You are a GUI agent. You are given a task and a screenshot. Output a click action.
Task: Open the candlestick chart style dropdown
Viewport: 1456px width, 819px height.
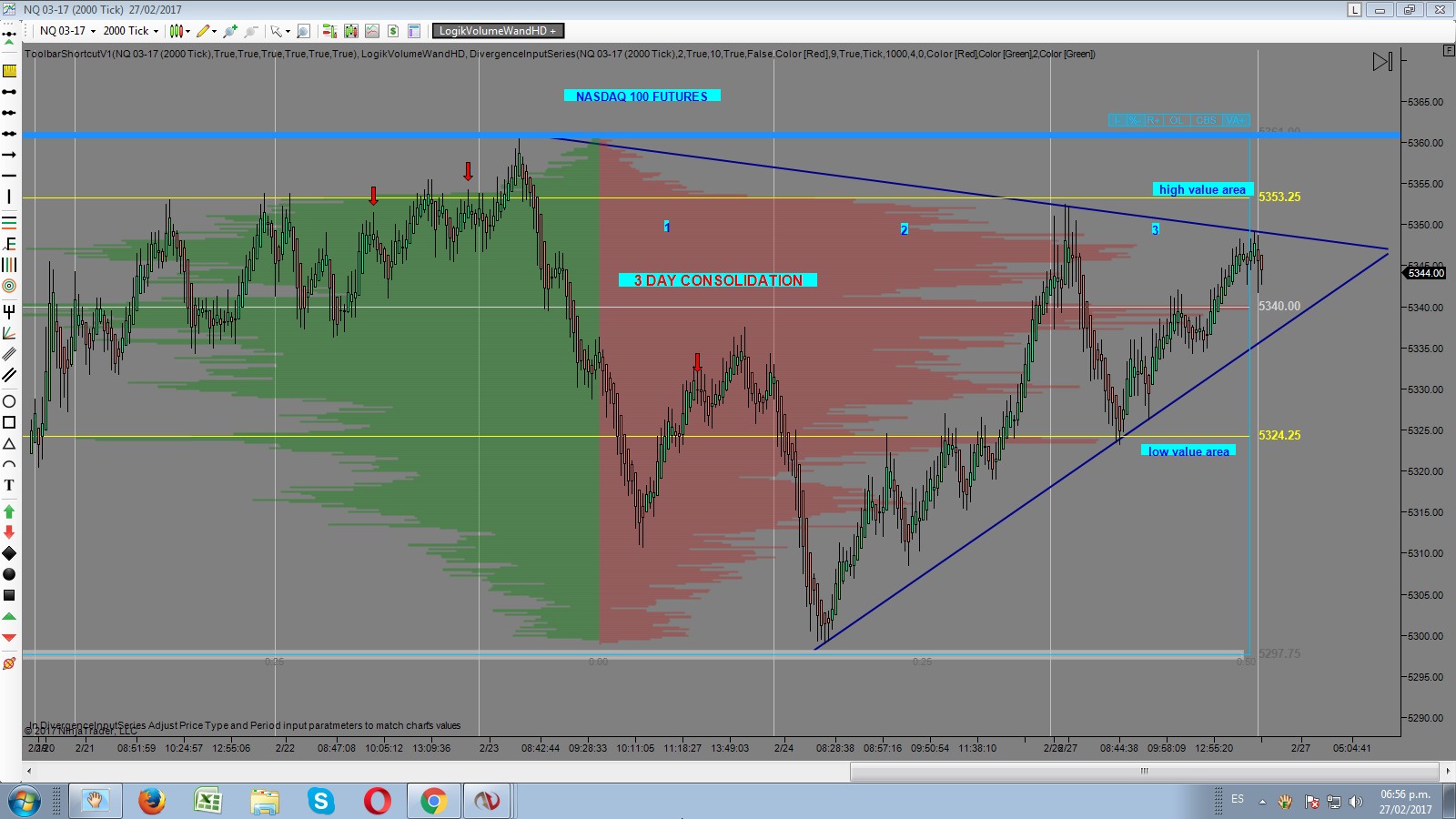(x=179, y=31)
